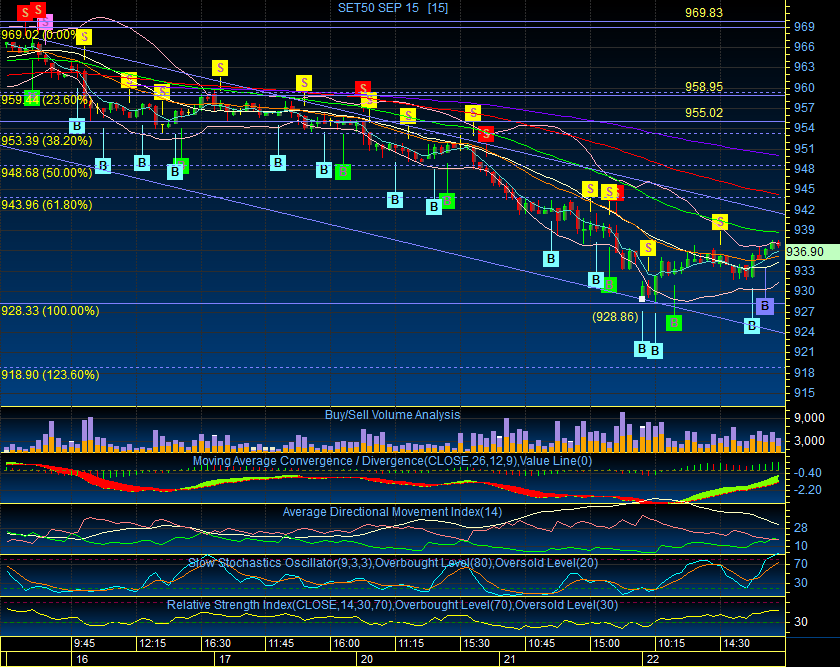Screen dimensions: 840x667
Task: Click the (928.86) low price annotation
Action: (x=615, y=317)
